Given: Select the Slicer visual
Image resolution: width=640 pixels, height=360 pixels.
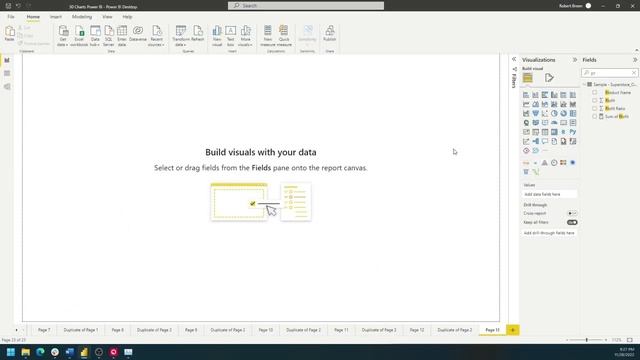Looking at the screenshot, I should tap(536, 132).
